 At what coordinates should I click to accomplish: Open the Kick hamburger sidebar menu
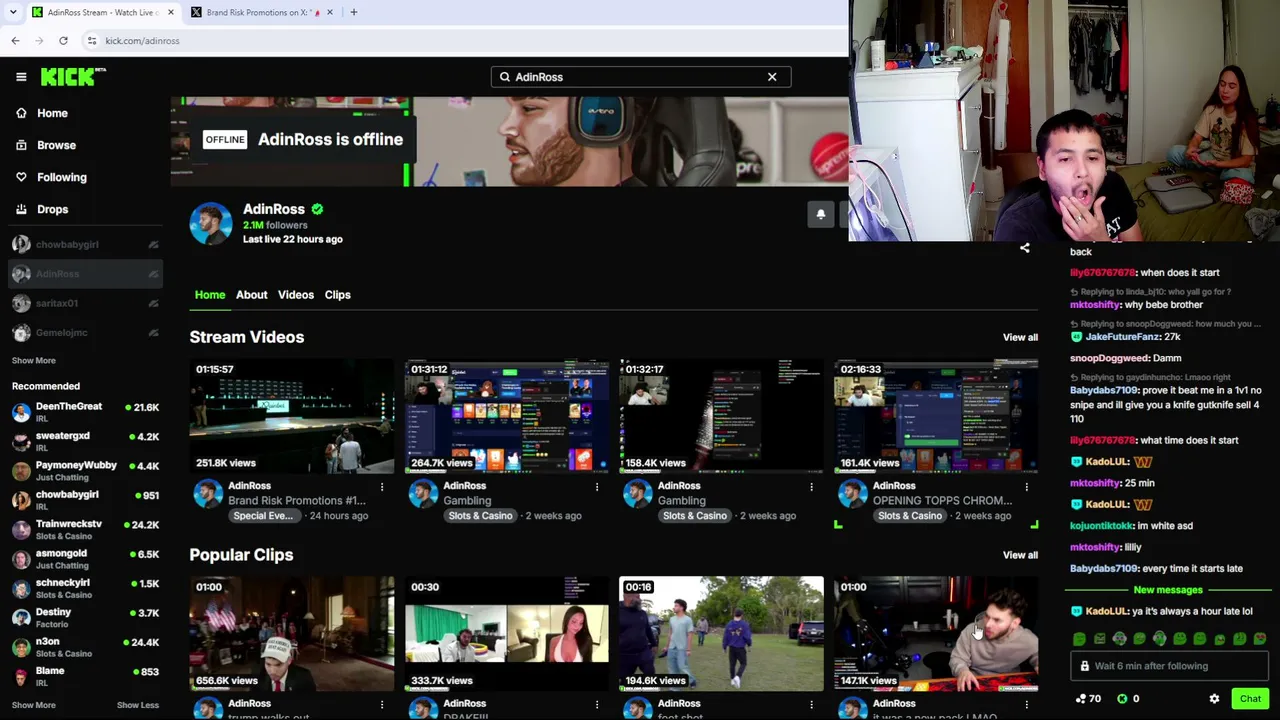tap(21, 77)
